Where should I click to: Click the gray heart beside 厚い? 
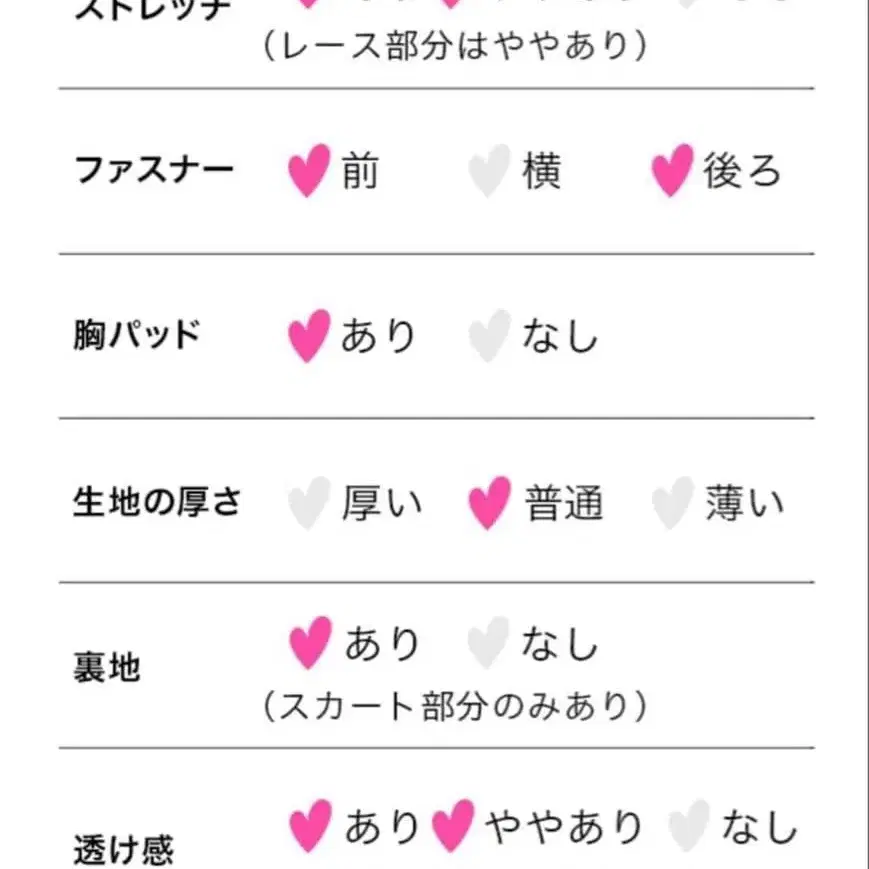[308, 503]
